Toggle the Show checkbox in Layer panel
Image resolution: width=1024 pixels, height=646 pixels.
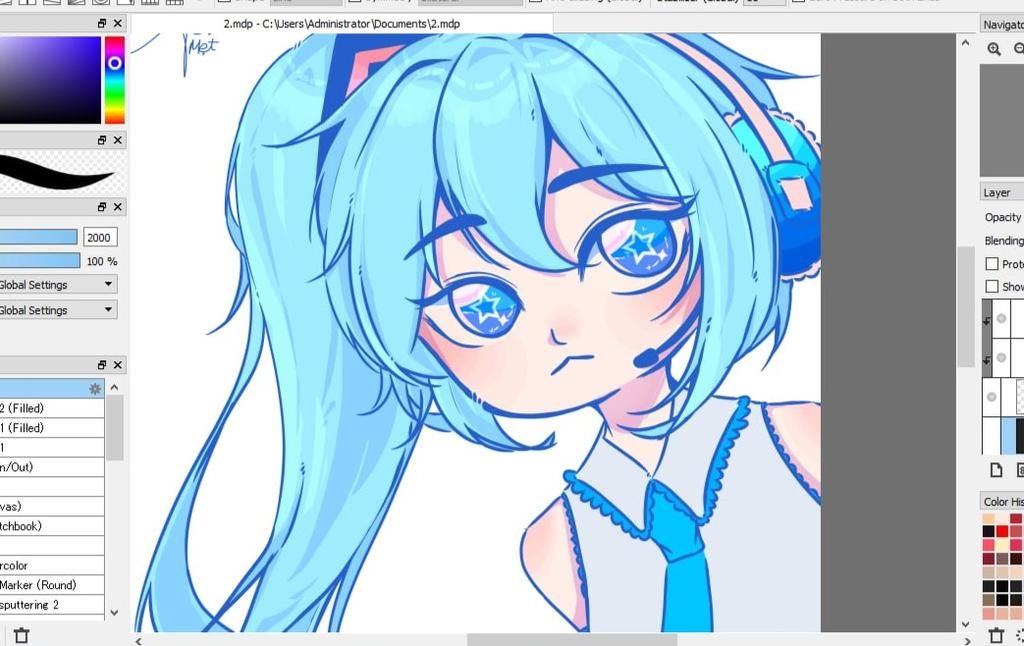coord(992,286)
